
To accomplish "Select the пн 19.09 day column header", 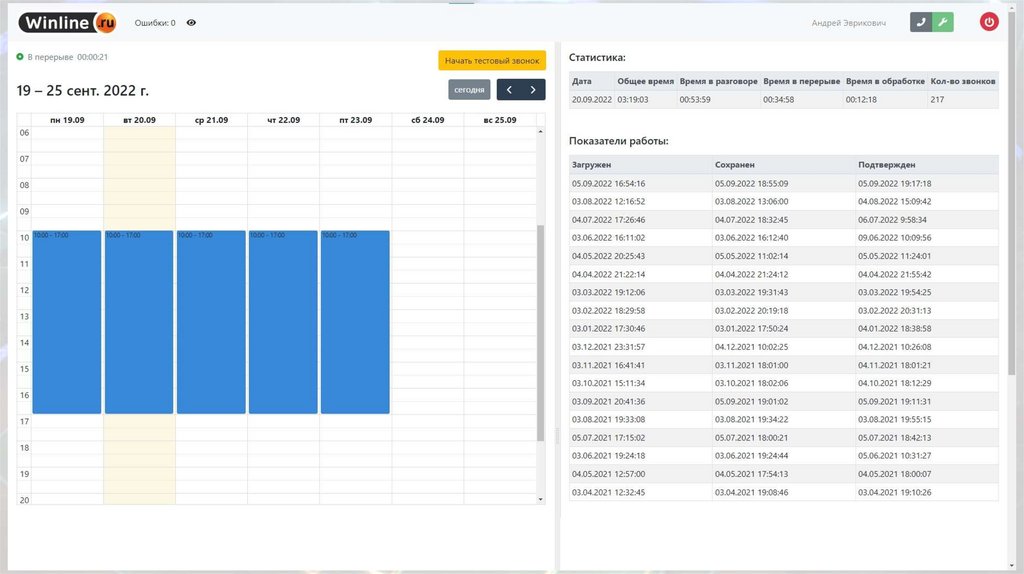I will pos(67,120).
